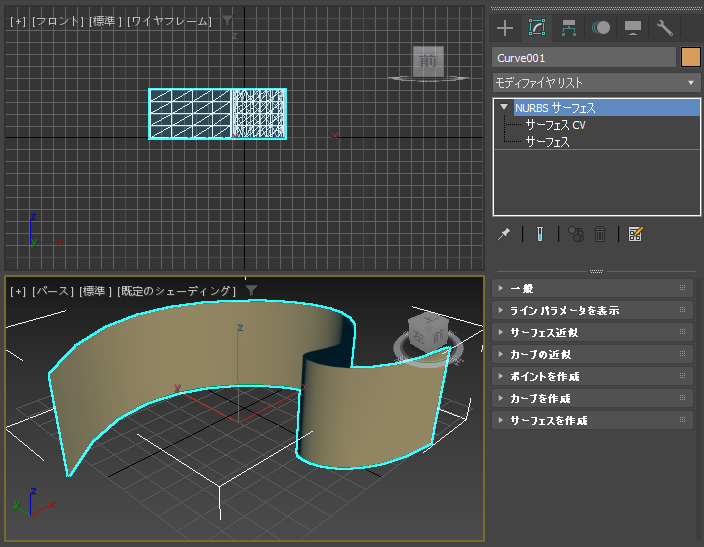Screen dimensions: 704x547
Task: Select サーフェス CV sub-object level
Action: click(555, 125)
